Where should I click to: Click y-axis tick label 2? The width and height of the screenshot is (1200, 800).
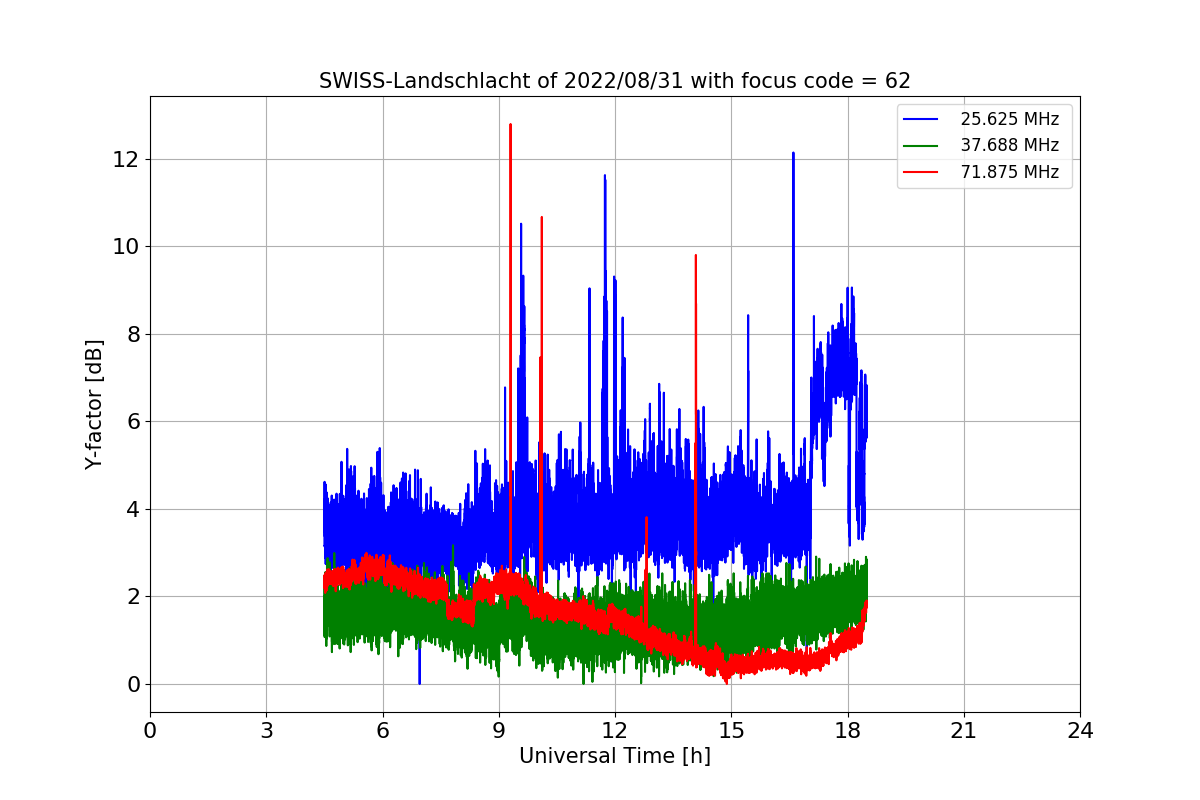pos(133,597)
